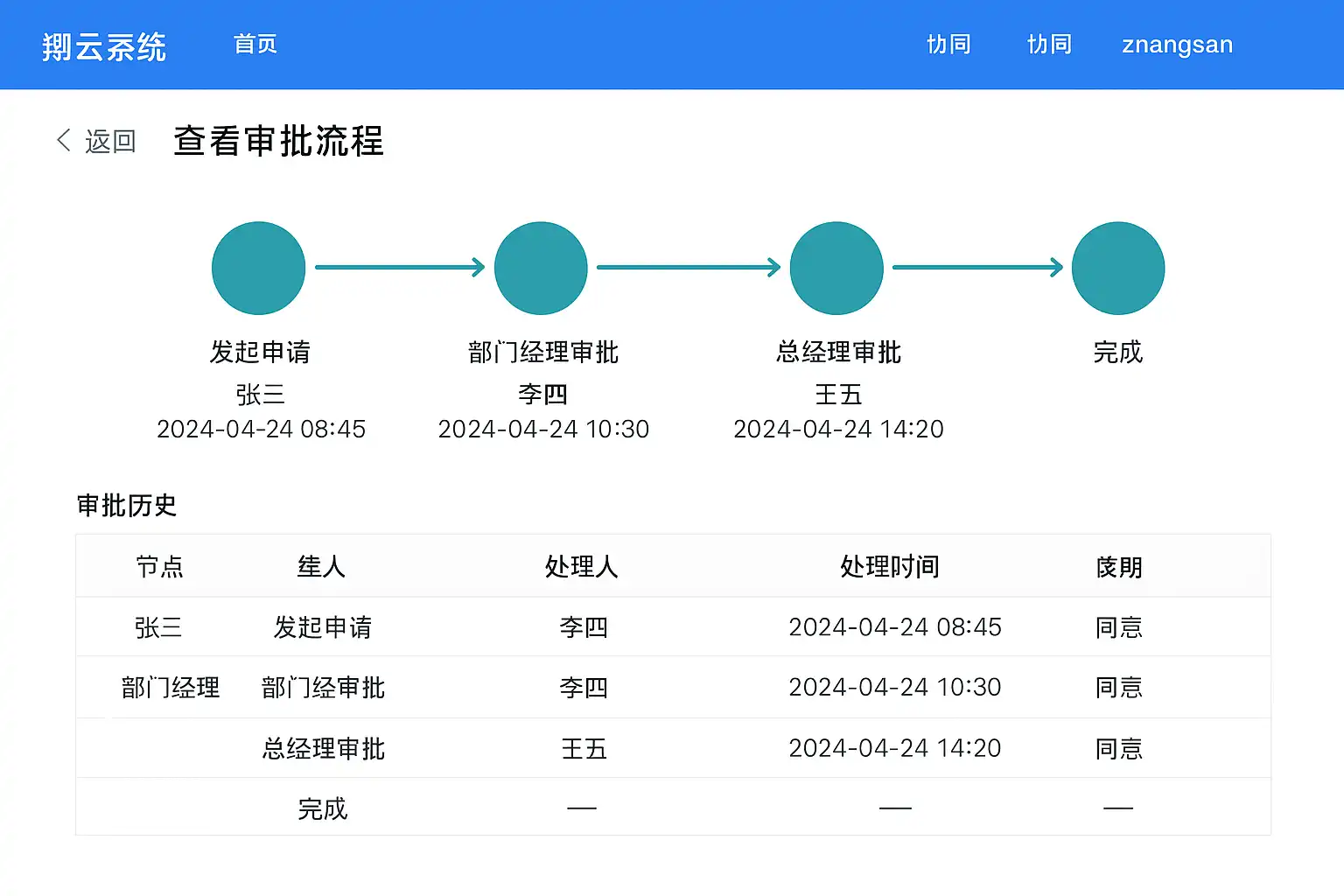1344x896 pixels.
Task: Click the 总经理审批 step circle
Action: tap(836, 268)
